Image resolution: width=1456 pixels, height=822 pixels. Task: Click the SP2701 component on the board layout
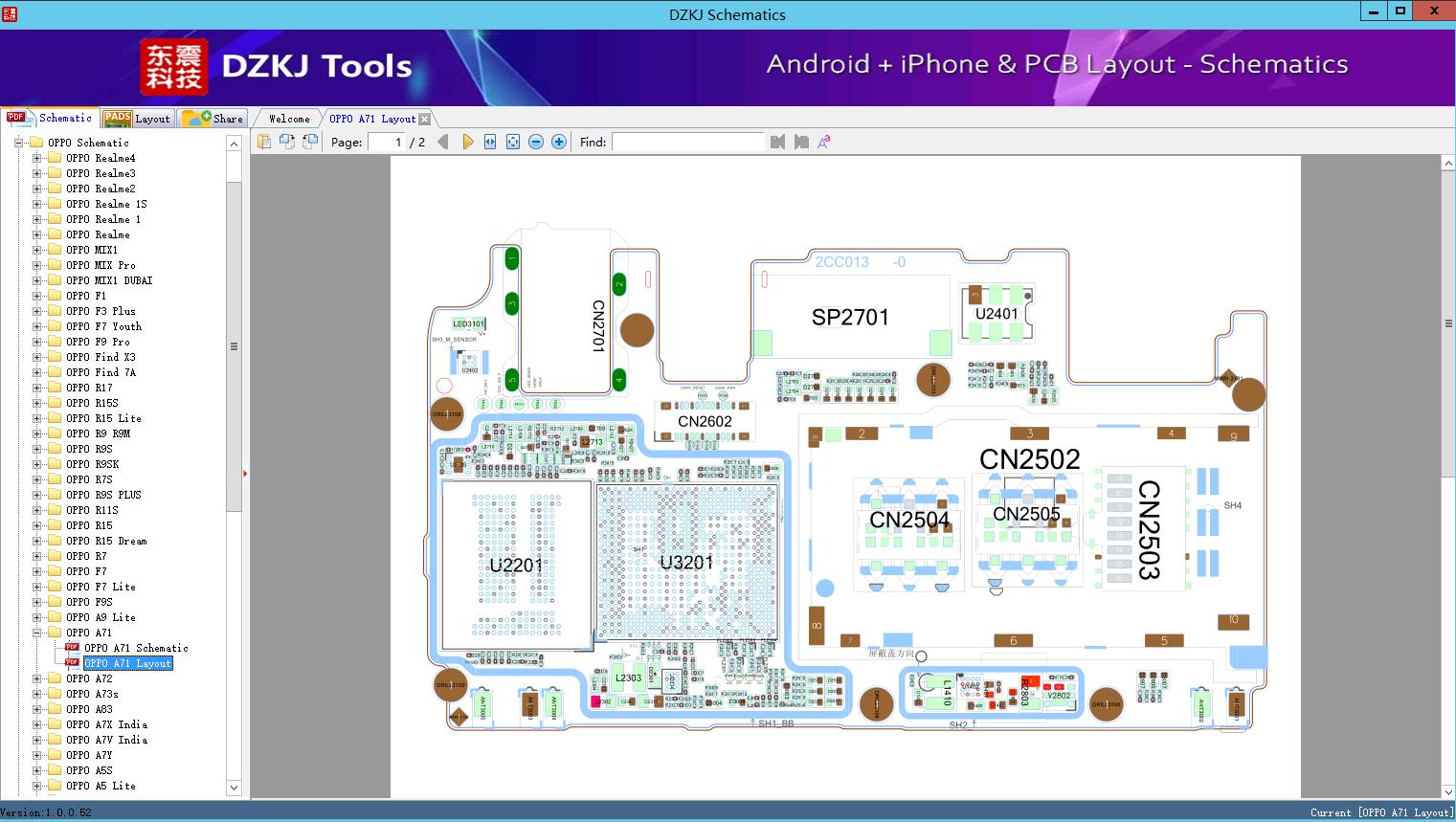click(x=850, y=317)
